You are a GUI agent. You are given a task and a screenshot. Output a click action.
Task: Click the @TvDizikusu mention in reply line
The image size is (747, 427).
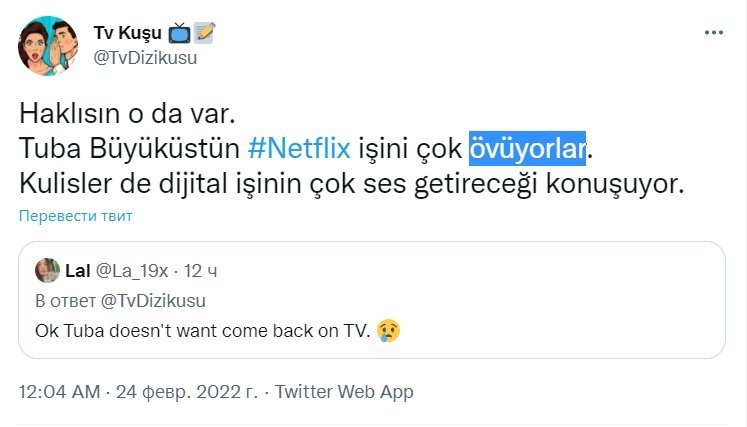(x=149, y=300)
